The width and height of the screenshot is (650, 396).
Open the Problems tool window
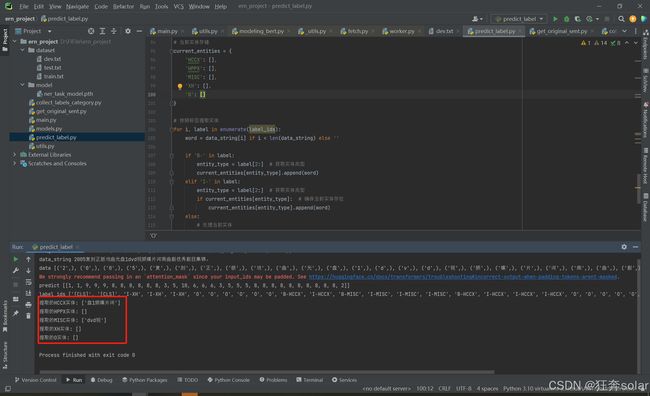click(x=273, y=380)
